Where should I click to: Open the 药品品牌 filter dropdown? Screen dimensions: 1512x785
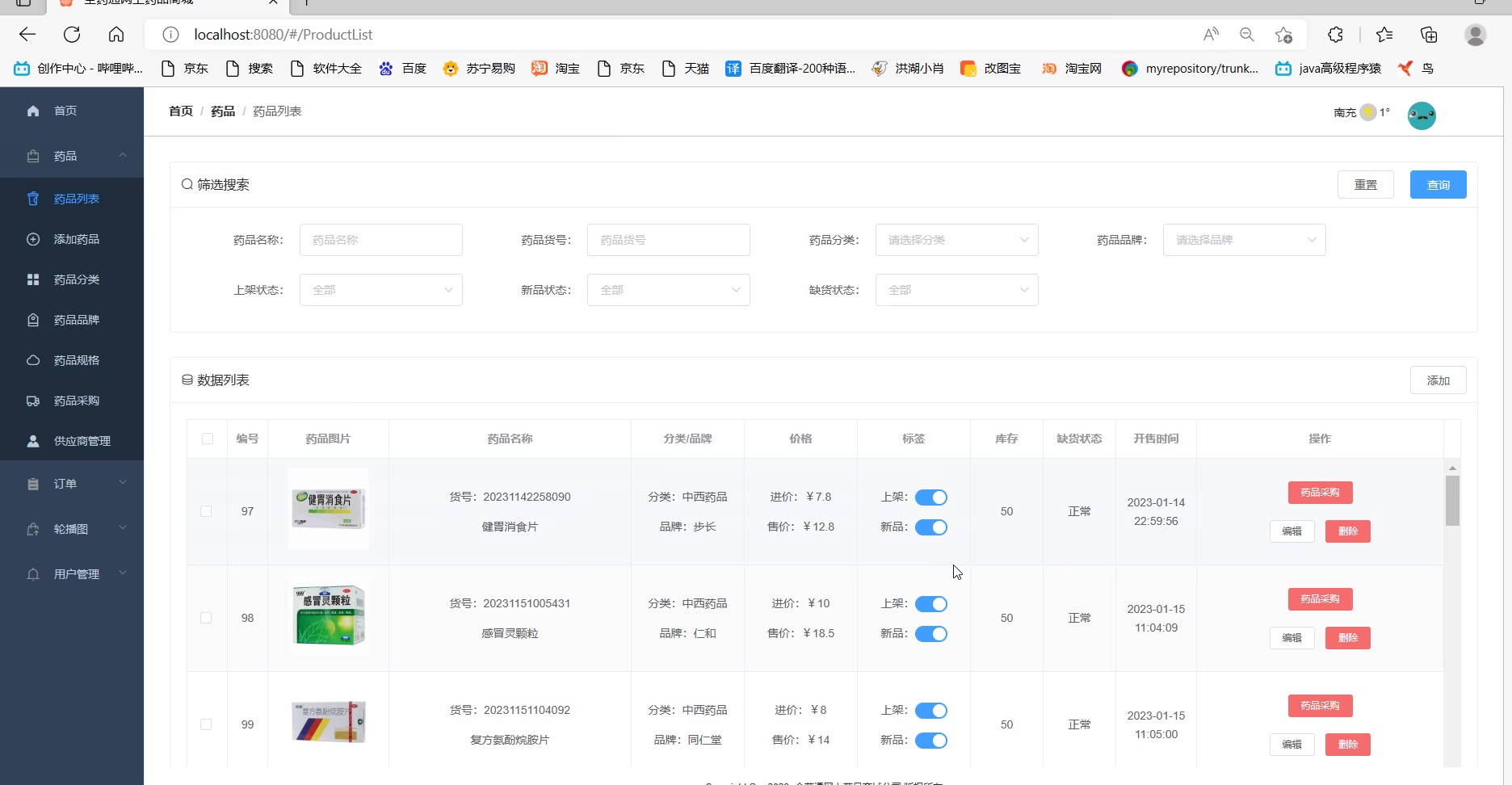[x=1244, y=240]
